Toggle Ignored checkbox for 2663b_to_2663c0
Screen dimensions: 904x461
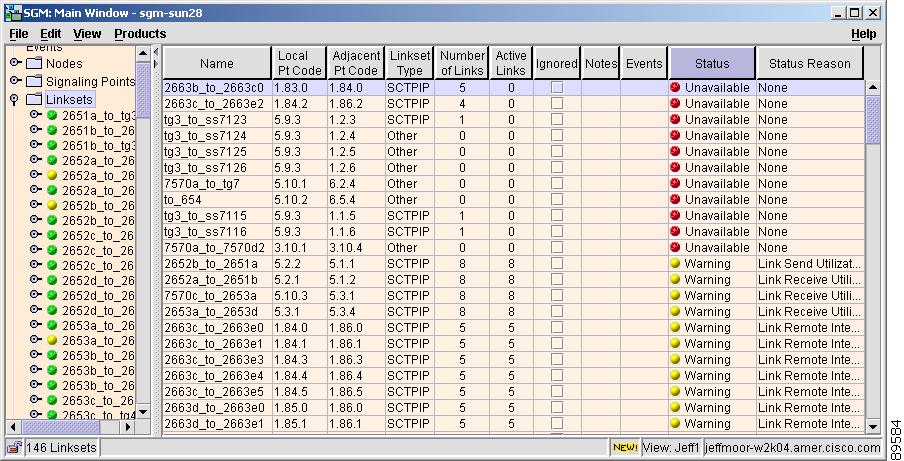pos(557,88)
